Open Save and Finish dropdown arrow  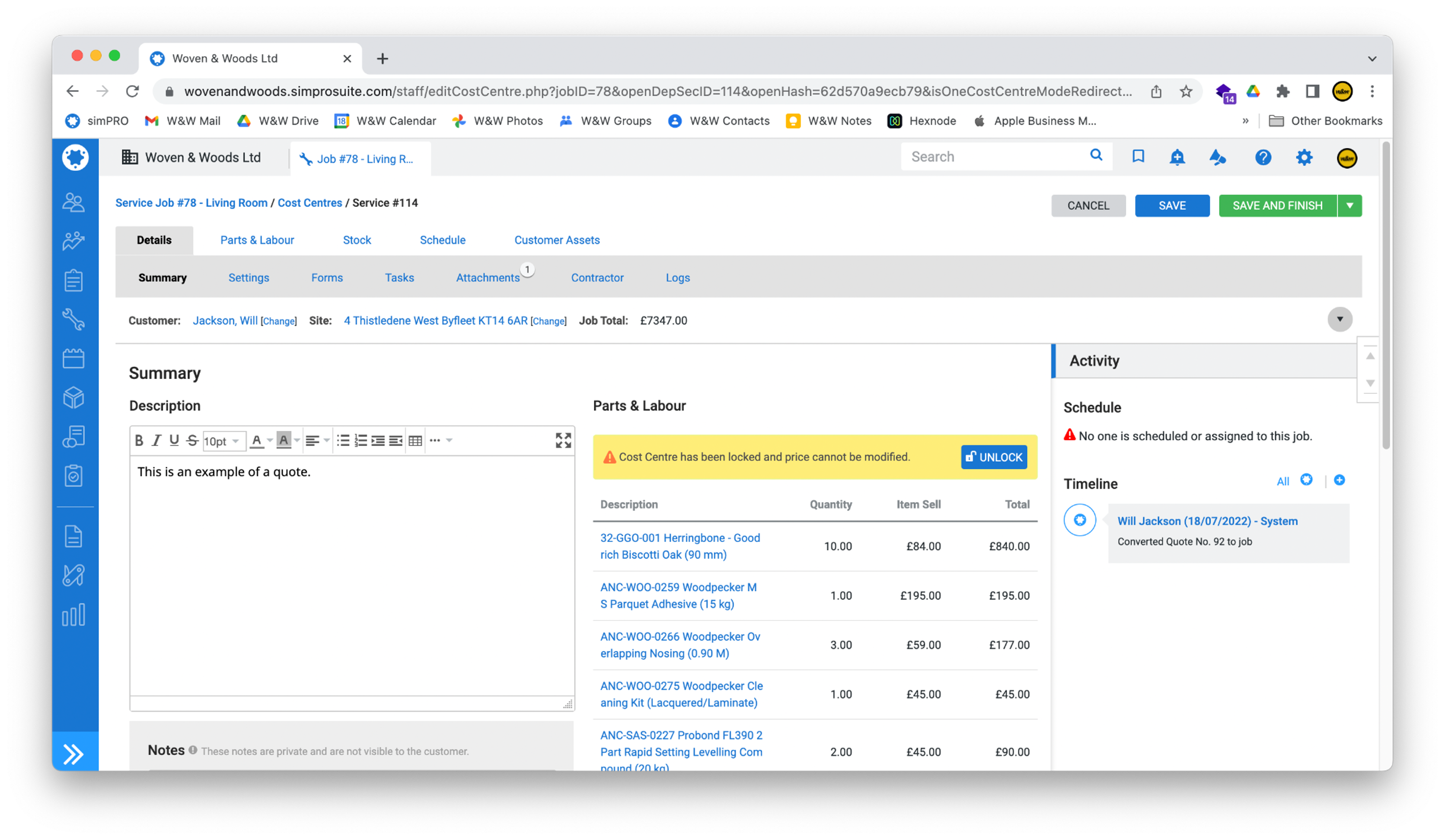click(x=1350, y=205)
